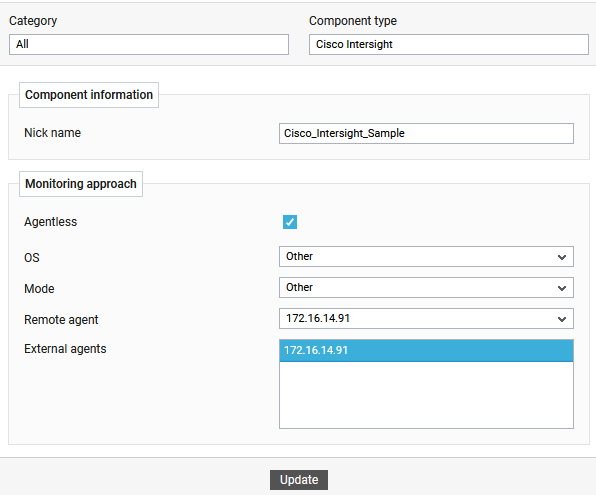Click the chevron arrow in the OS dropdown
Viewport: 596px width, 495px height.
(x=562, y=257)
